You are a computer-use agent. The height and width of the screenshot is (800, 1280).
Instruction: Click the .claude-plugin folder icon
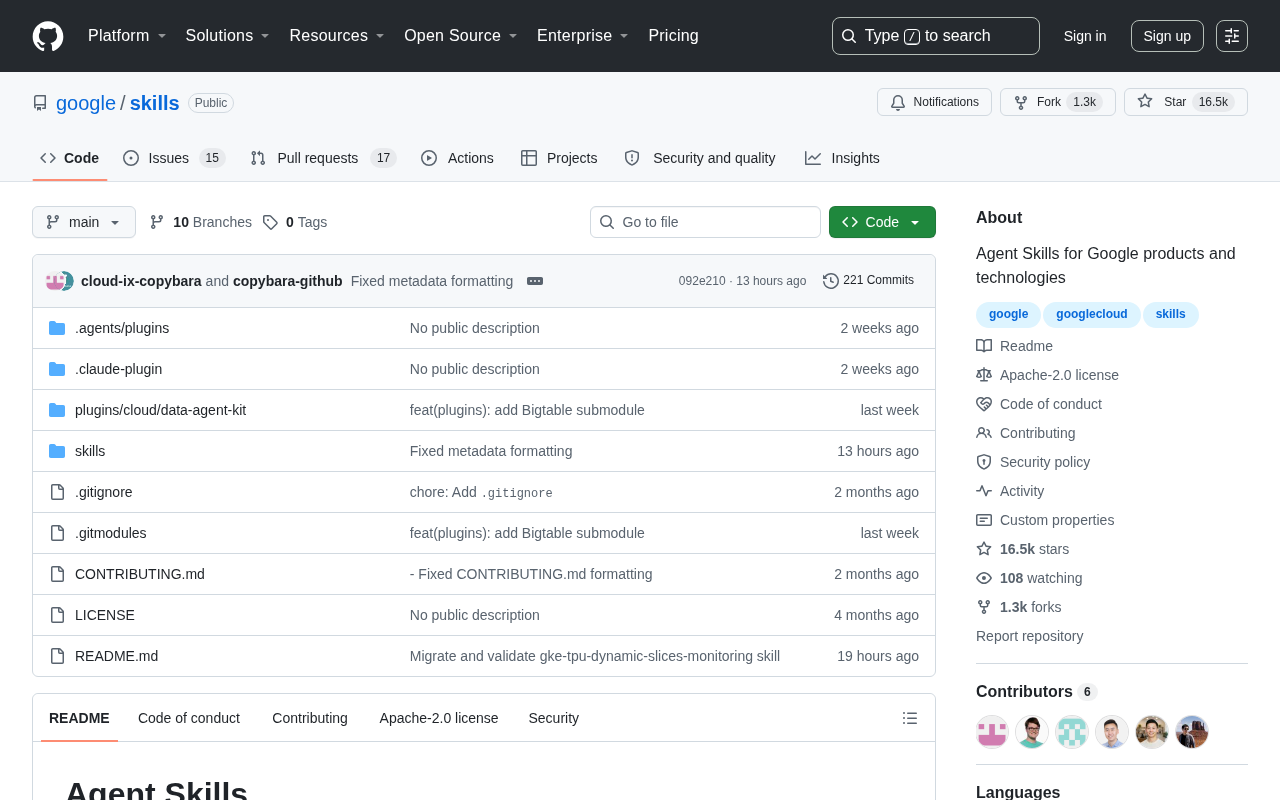coord(57,369)
